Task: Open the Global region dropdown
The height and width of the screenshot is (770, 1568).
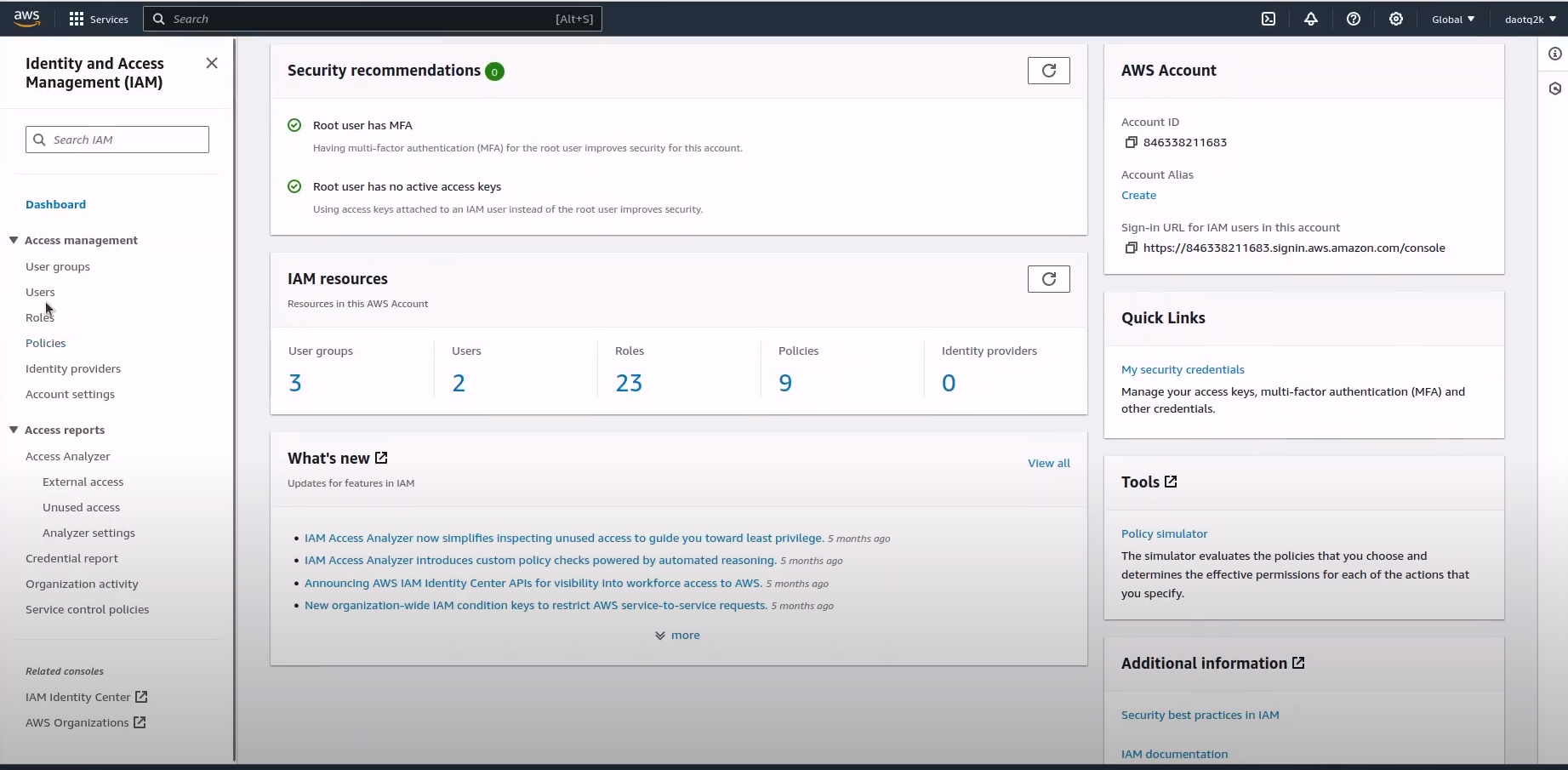Action: (x=1453, y=19)
